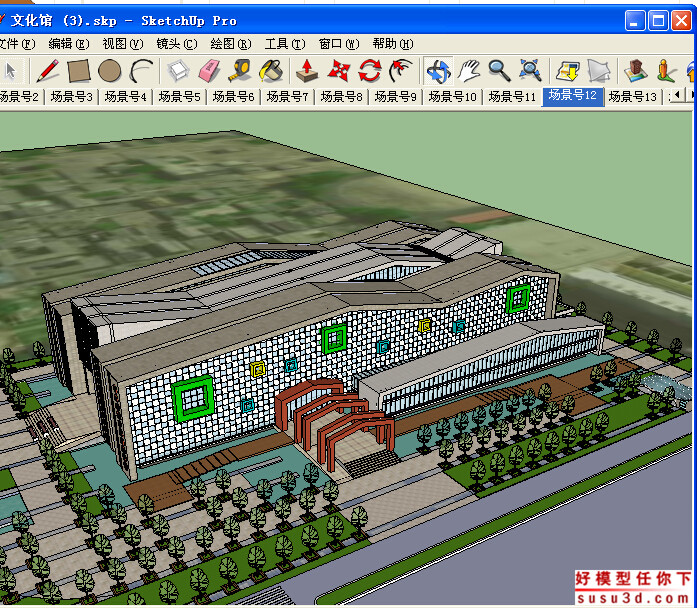The height and width of the screenshot is (608, 697).
Task: Minimize the SketchUp Pro window
Action: point(635,21)
